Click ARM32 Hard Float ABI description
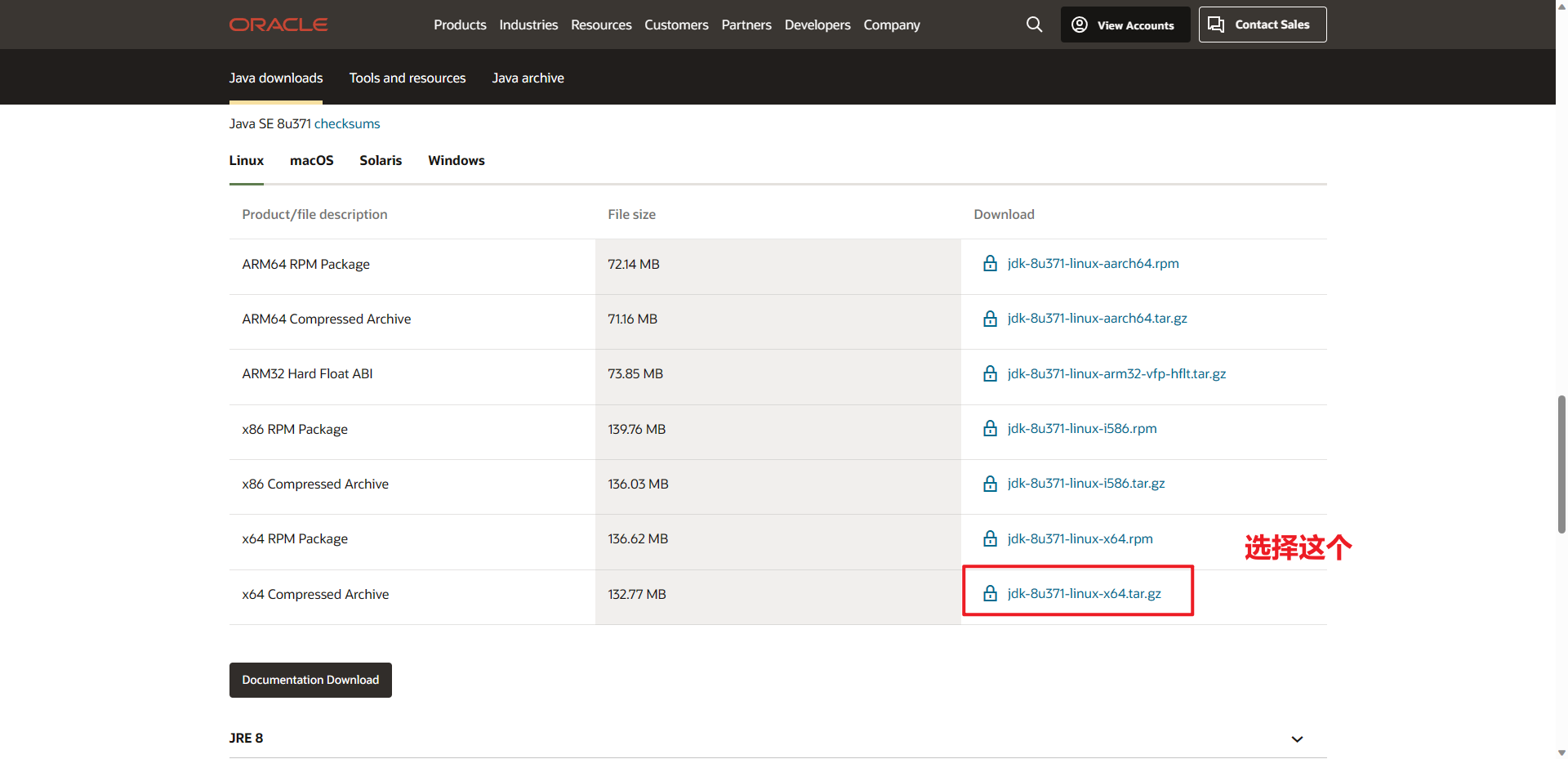 click(307, 373)
